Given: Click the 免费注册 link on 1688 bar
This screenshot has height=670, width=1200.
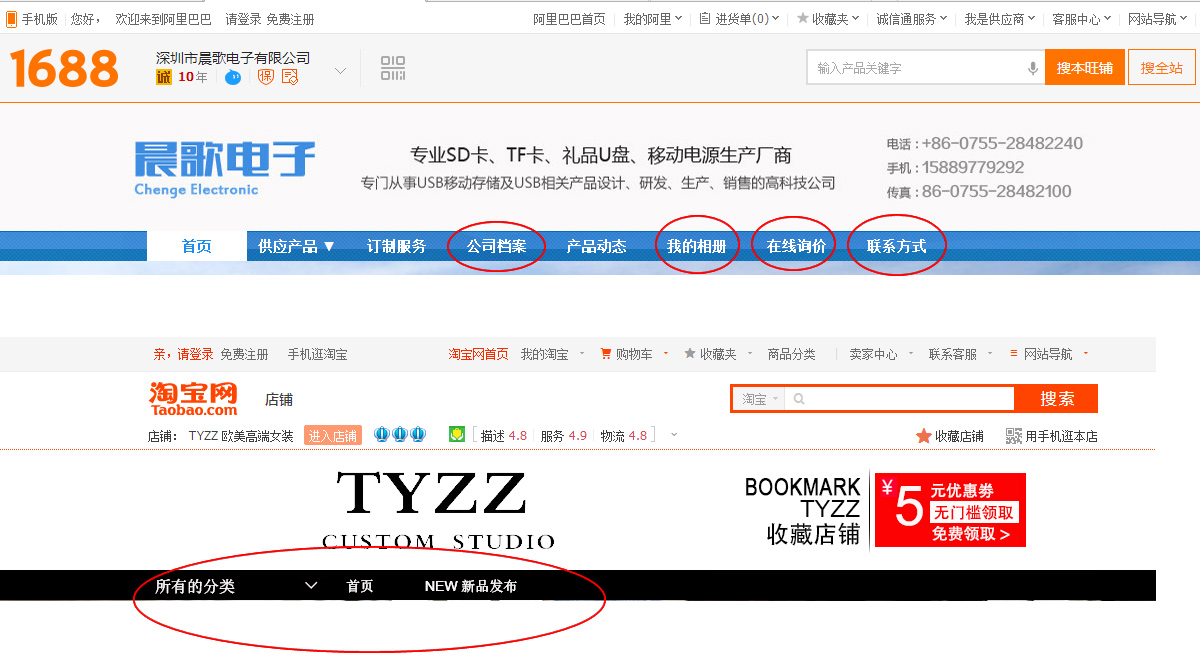Looking at the screenshot, I should coord(290,19).
